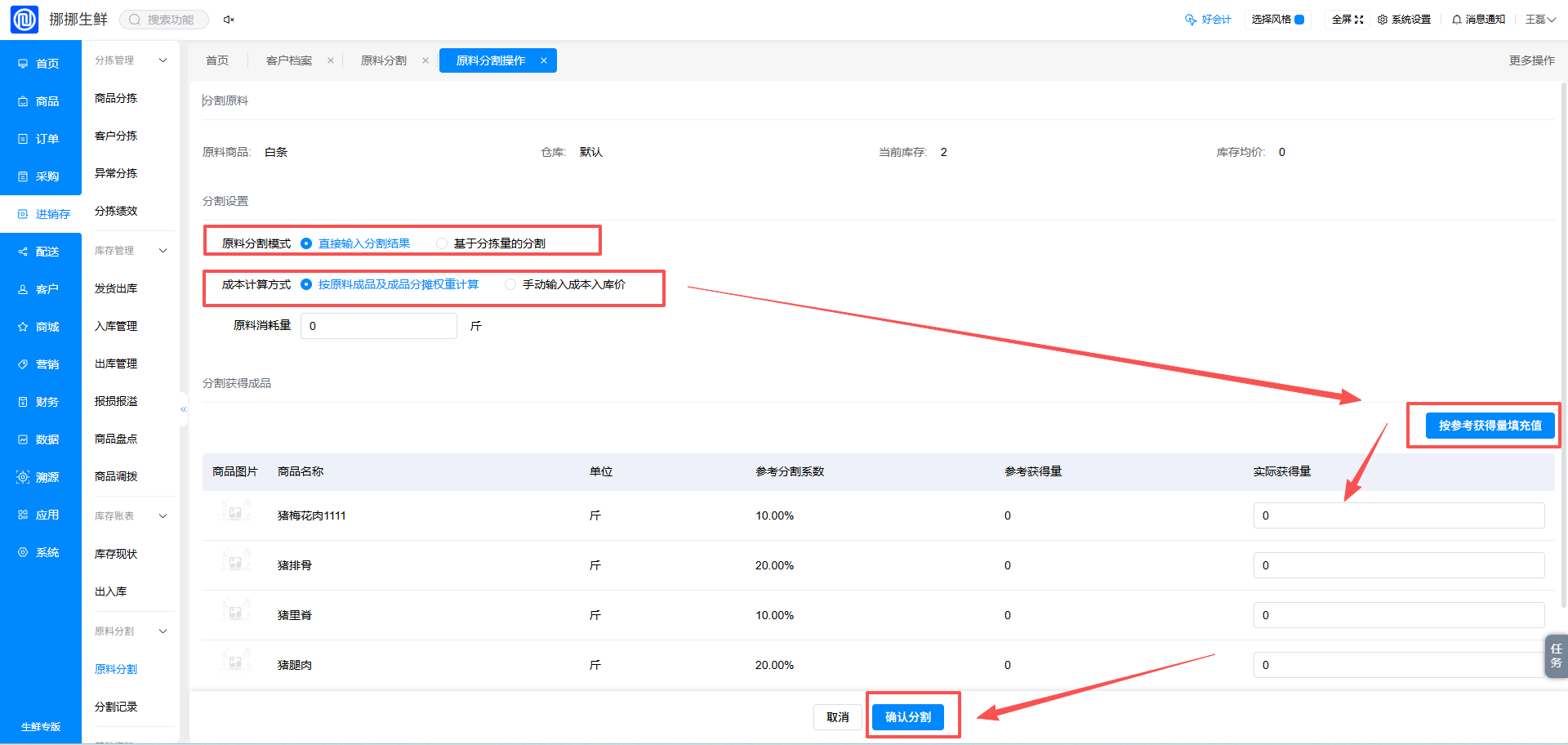Select 基于分拣量的分割 radio option
The height and width of the screenshot is (745, 1568).
[491, 243]
